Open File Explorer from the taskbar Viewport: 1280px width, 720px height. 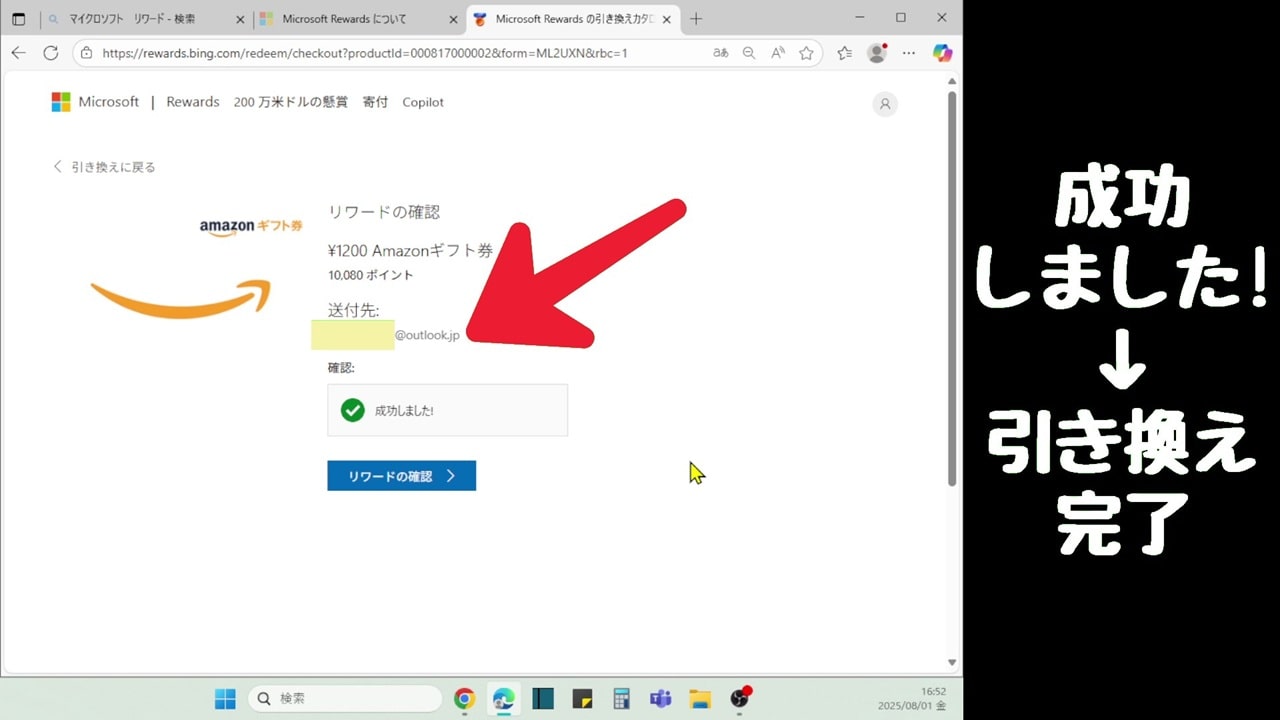[x=699, y=699]
